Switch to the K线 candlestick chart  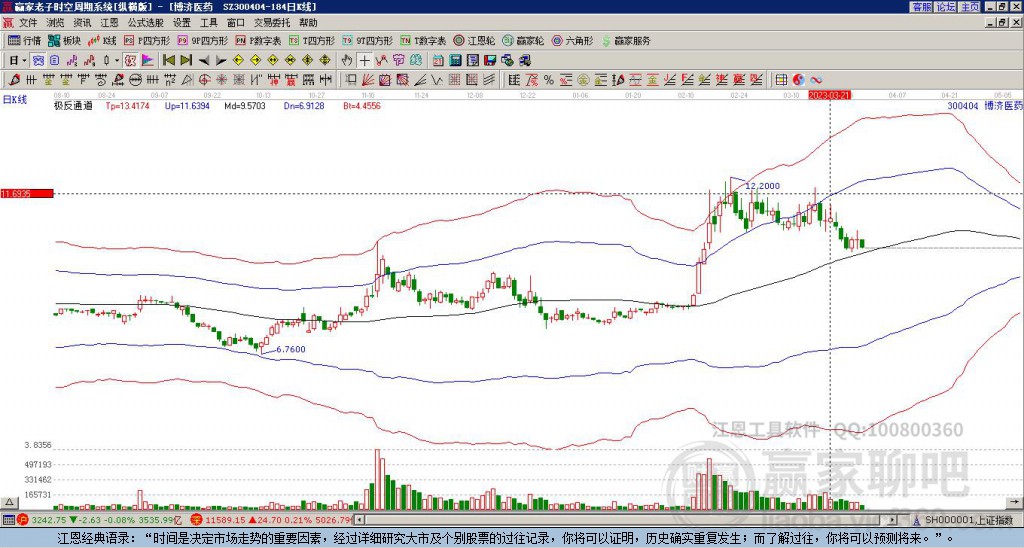pyautogui.click(x=102, y=40)
